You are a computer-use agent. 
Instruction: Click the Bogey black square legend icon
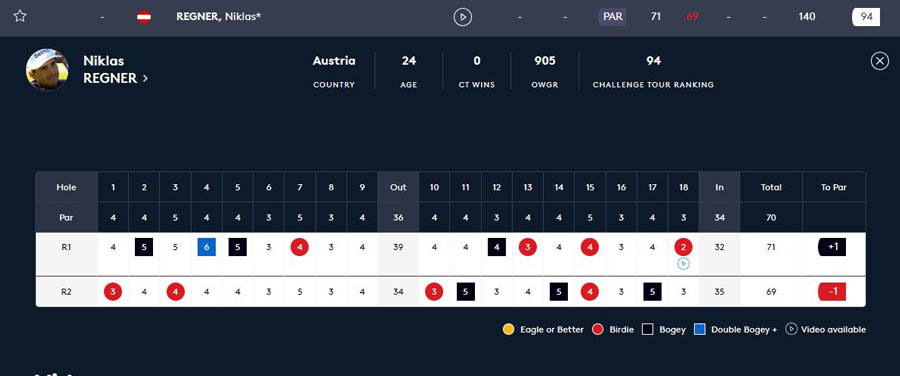point(647,330)
